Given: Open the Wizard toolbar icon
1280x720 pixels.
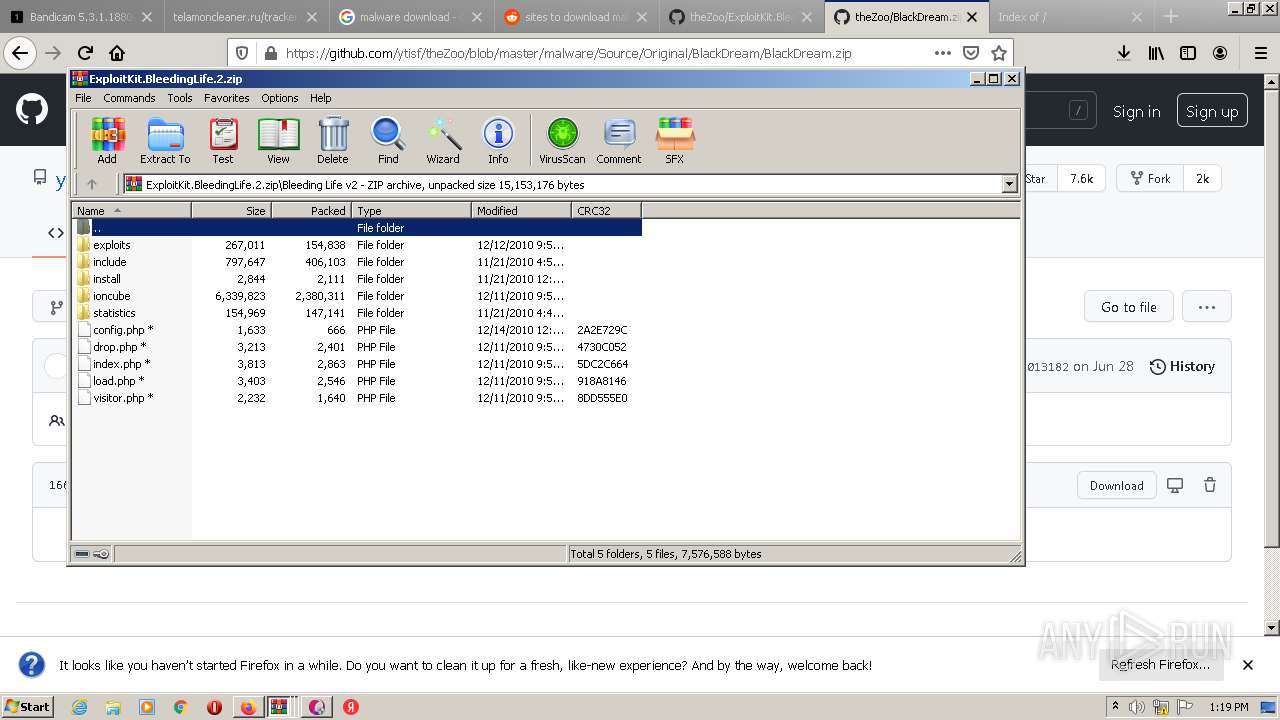Looking at the screenshot, I should click(x=443, y=140).
